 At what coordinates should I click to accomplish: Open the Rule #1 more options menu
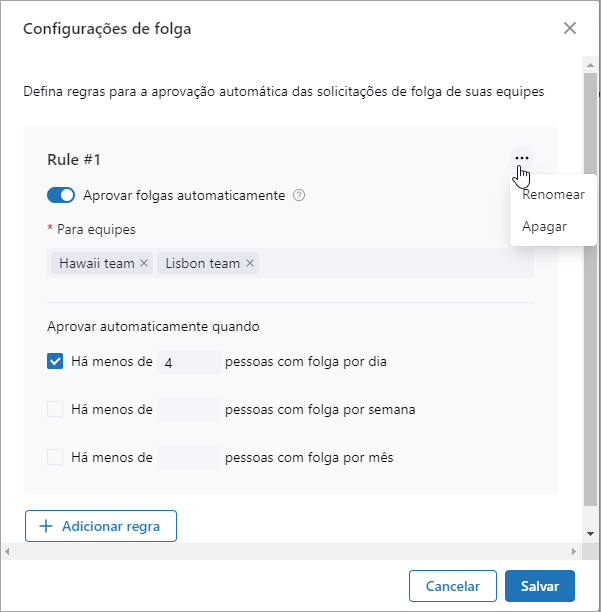521,158
